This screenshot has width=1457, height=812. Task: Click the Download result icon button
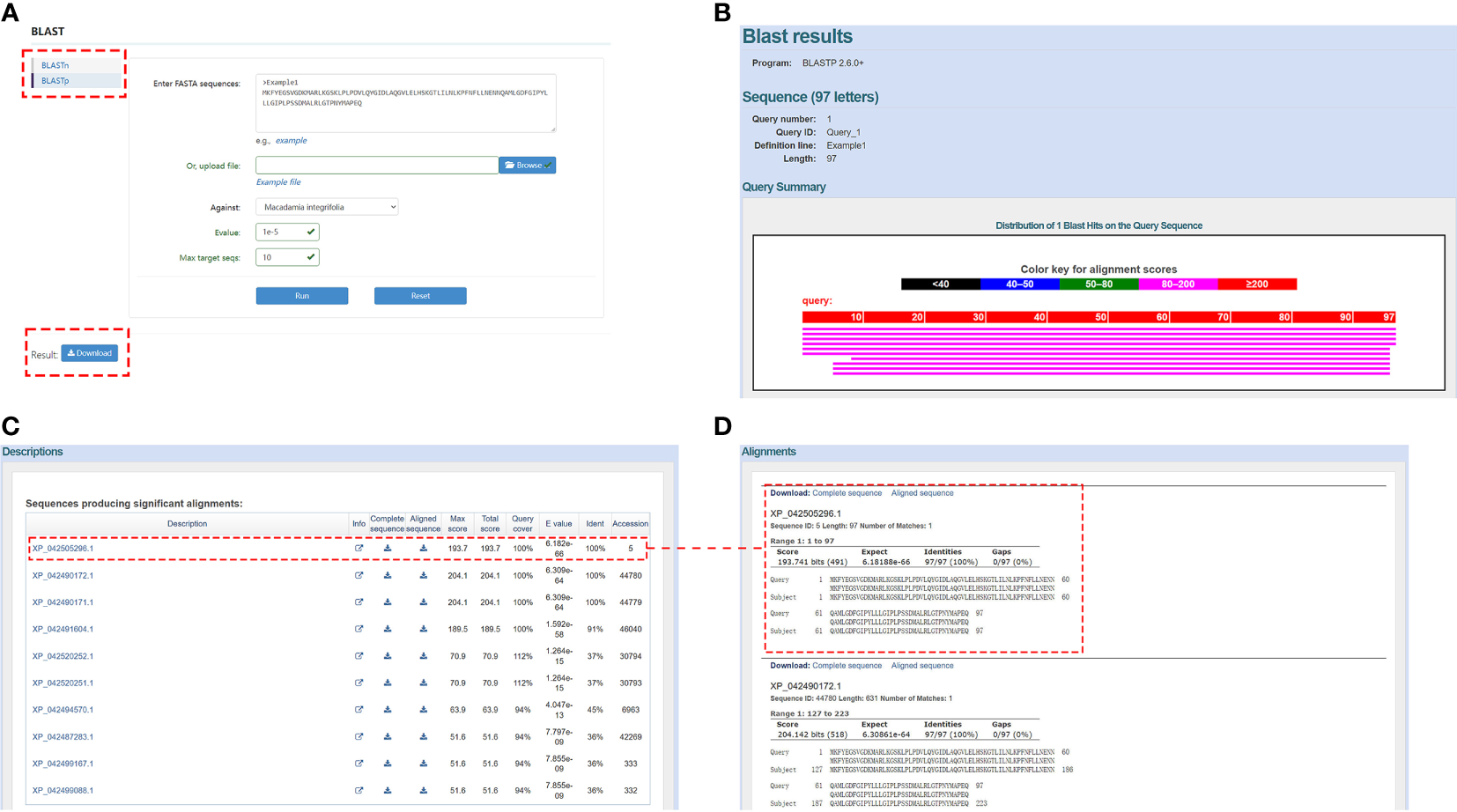pos(89,352)
